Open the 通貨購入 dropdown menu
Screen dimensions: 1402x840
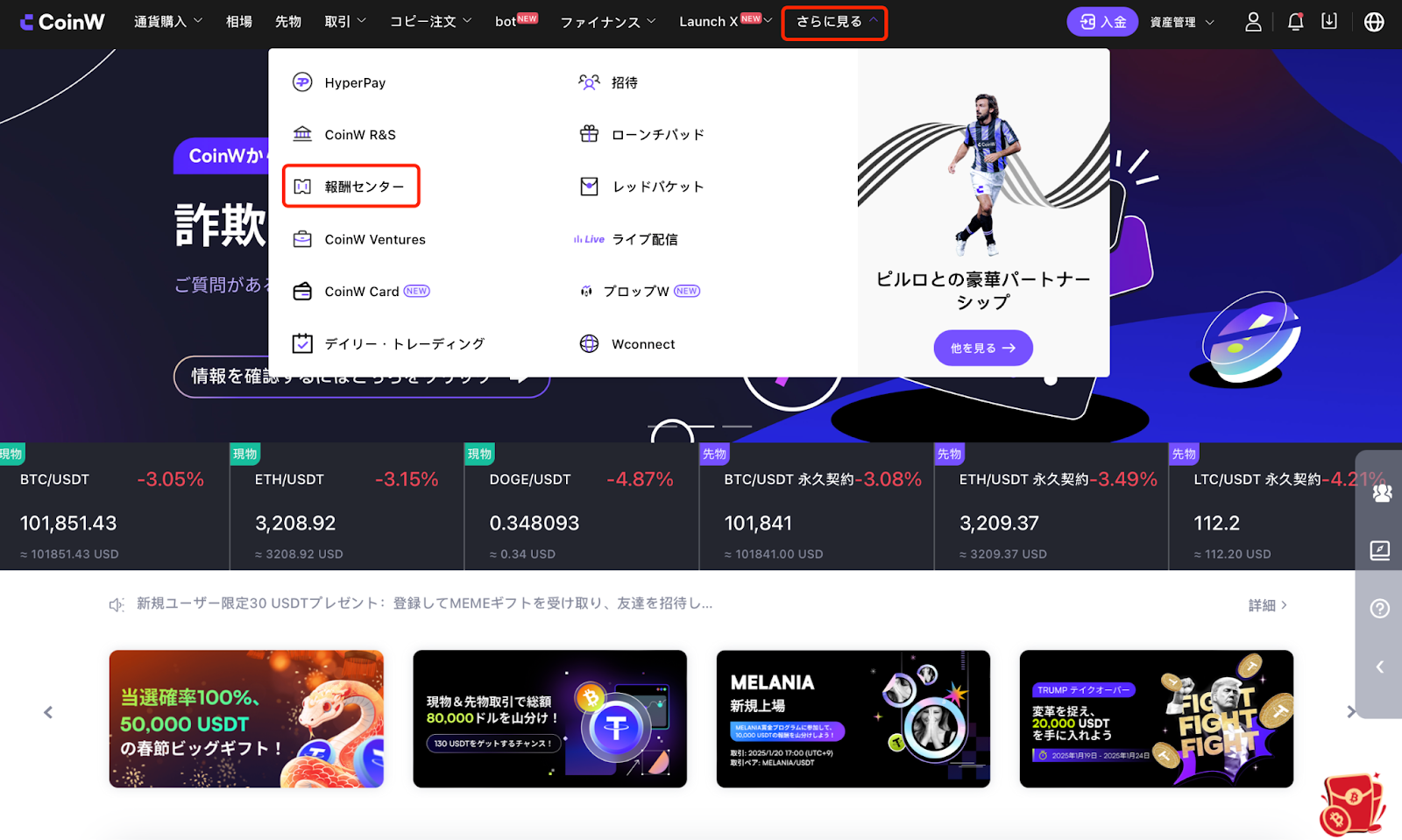click(167, 21)
